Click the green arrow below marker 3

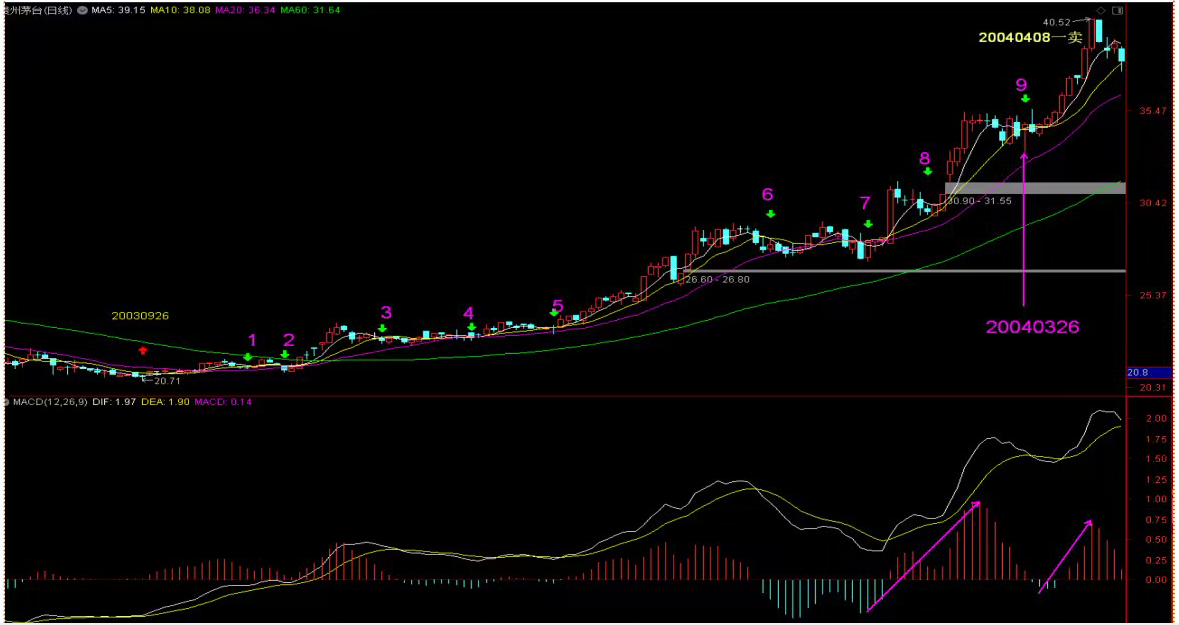(x=382, y=328)
